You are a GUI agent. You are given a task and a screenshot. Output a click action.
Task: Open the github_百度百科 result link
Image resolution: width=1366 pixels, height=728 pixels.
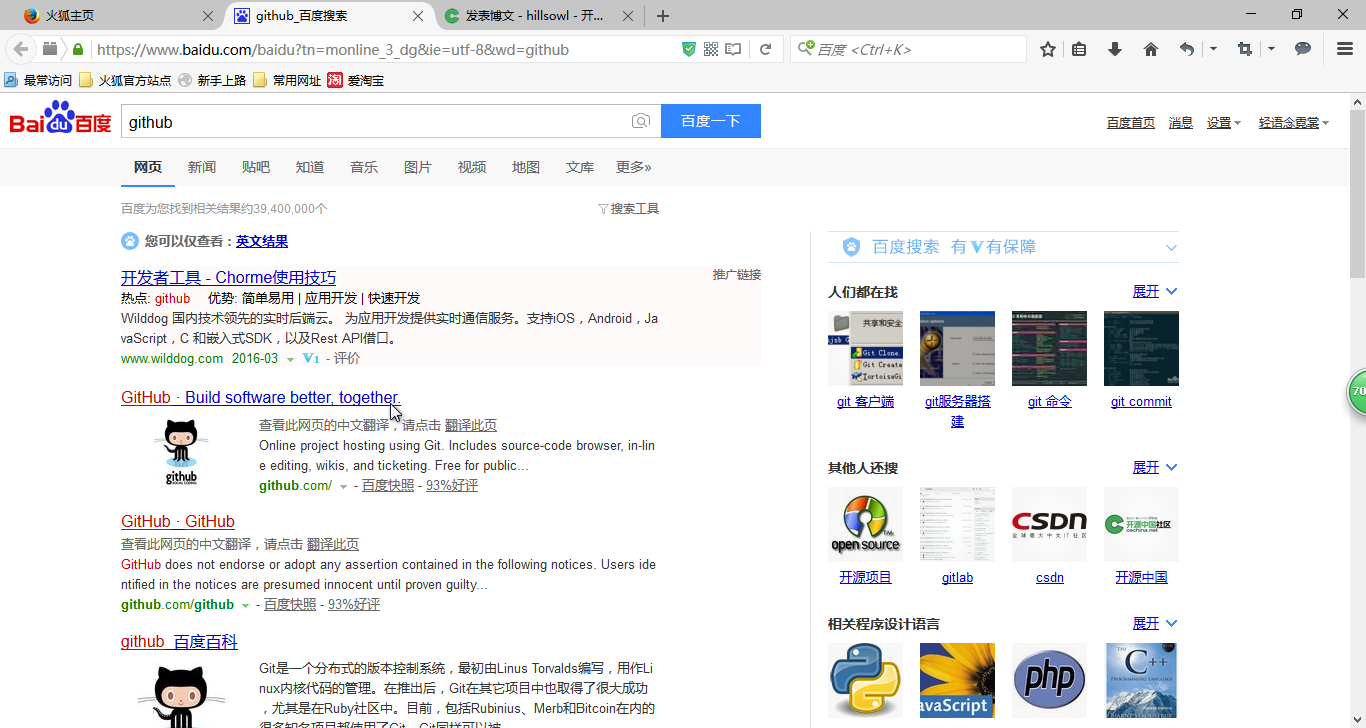coord(179,641)
